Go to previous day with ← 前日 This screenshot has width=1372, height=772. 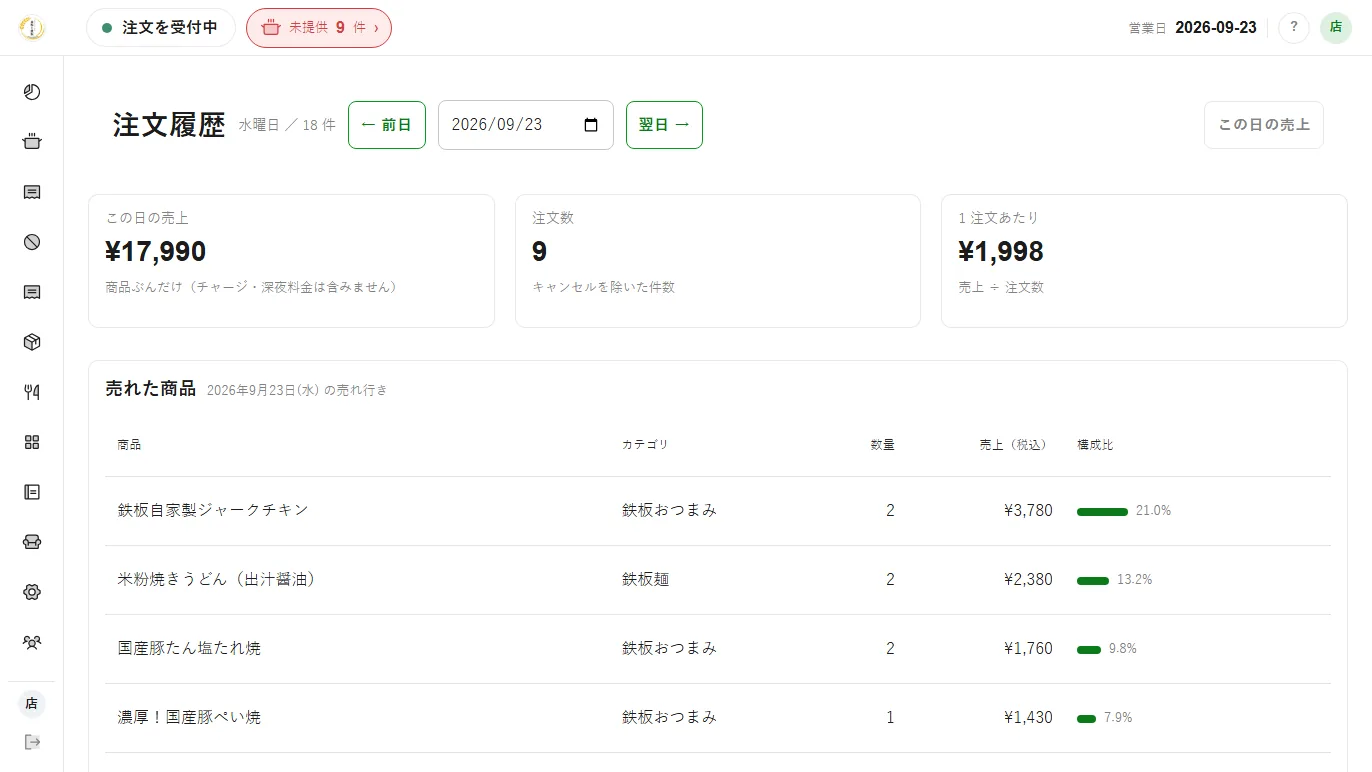[387, 125]
